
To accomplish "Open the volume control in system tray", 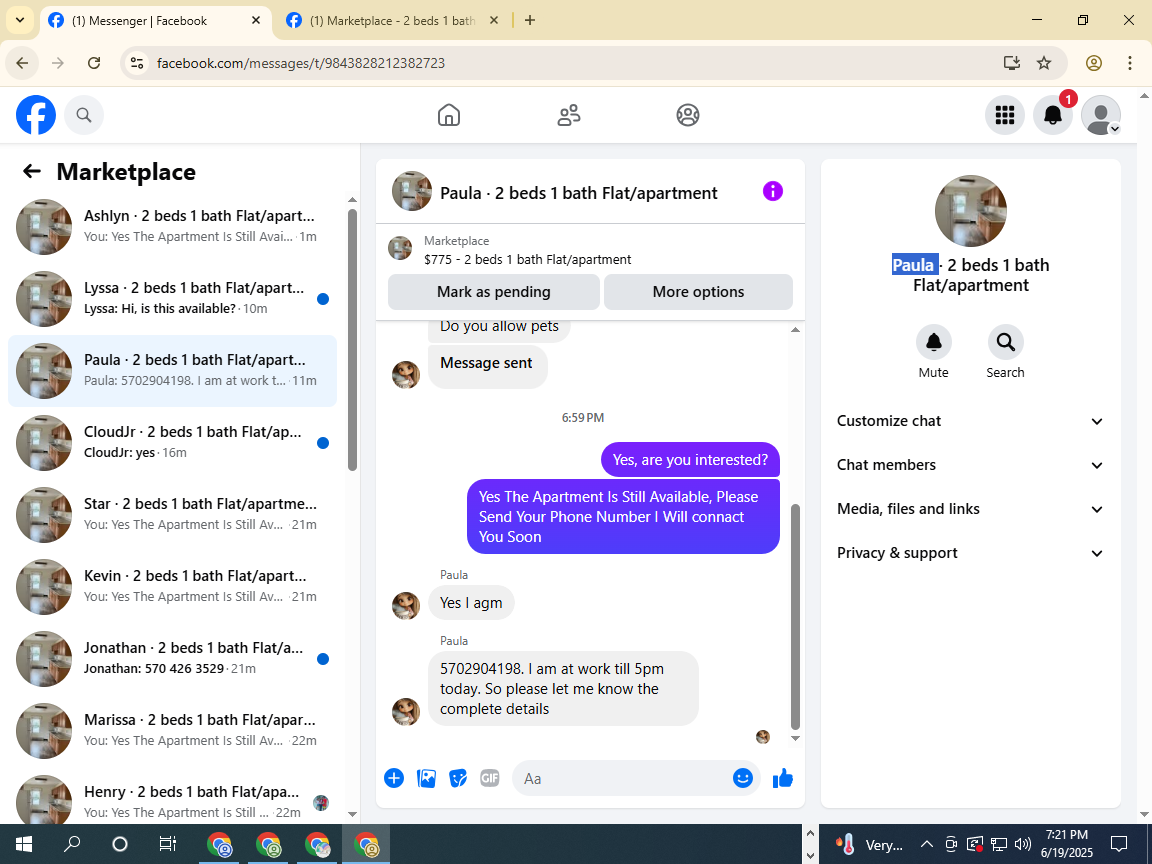I will click(1023, 844).
